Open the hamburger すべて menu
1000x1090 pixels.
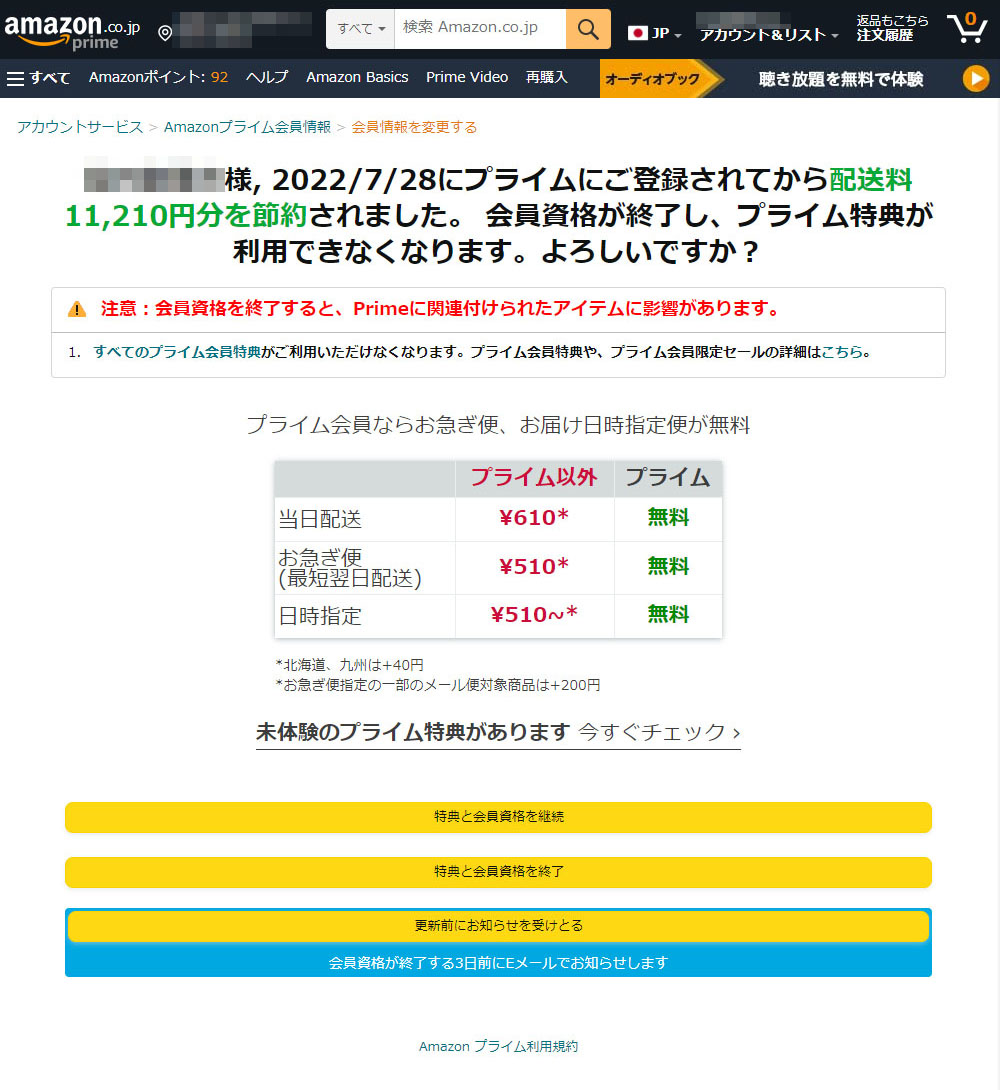click(38, 78)
